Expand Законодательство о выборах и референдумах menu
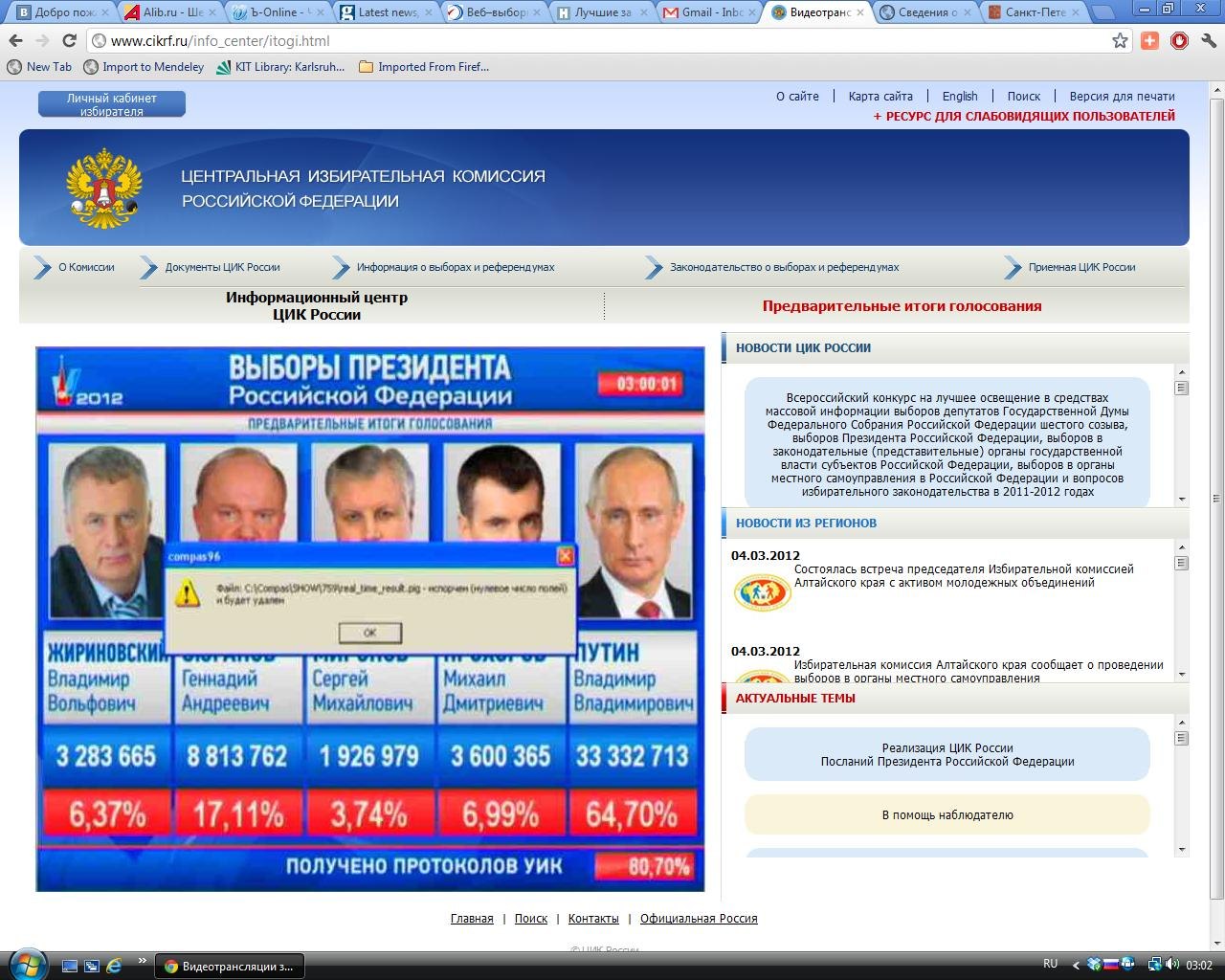The image size is (1225, 980). [x=784, y=268]
